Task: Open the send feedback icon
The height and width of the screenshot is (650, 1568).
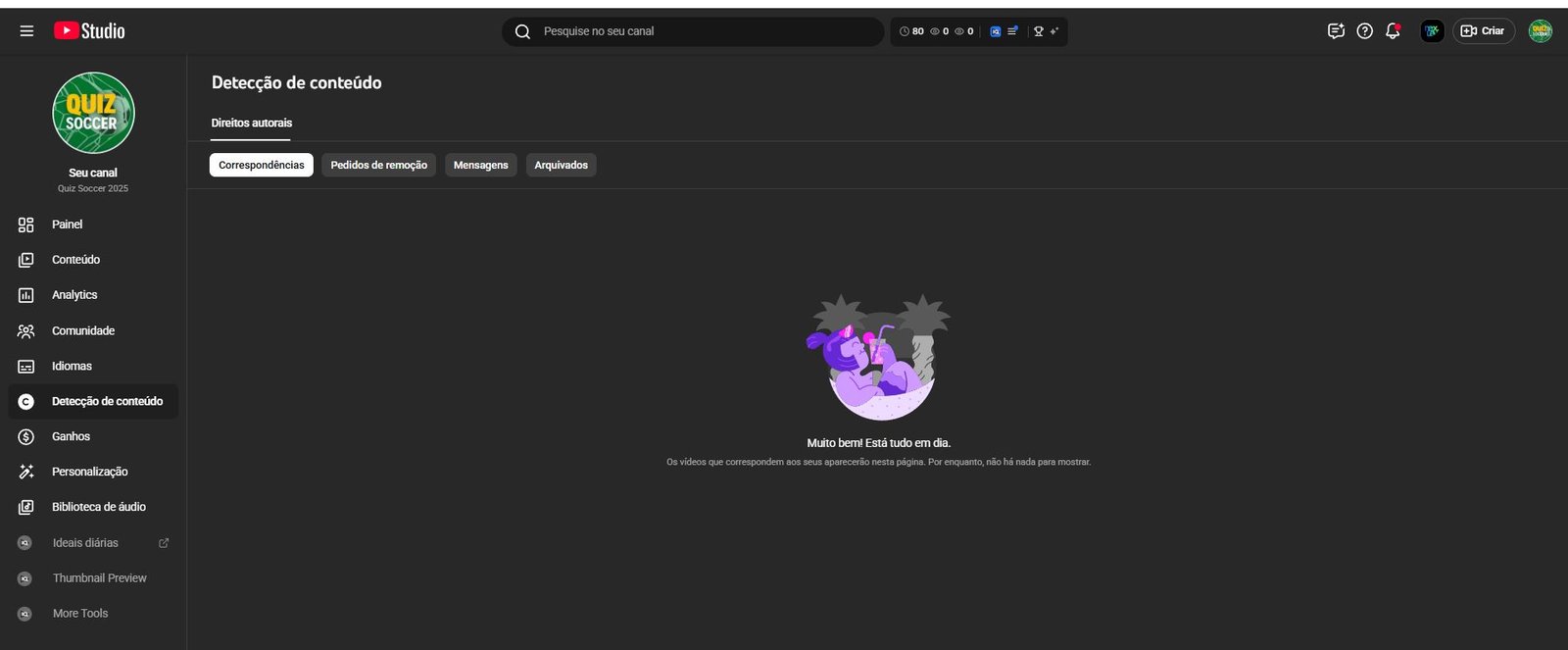Action: pyautogui.click(x=1336, y=31)
